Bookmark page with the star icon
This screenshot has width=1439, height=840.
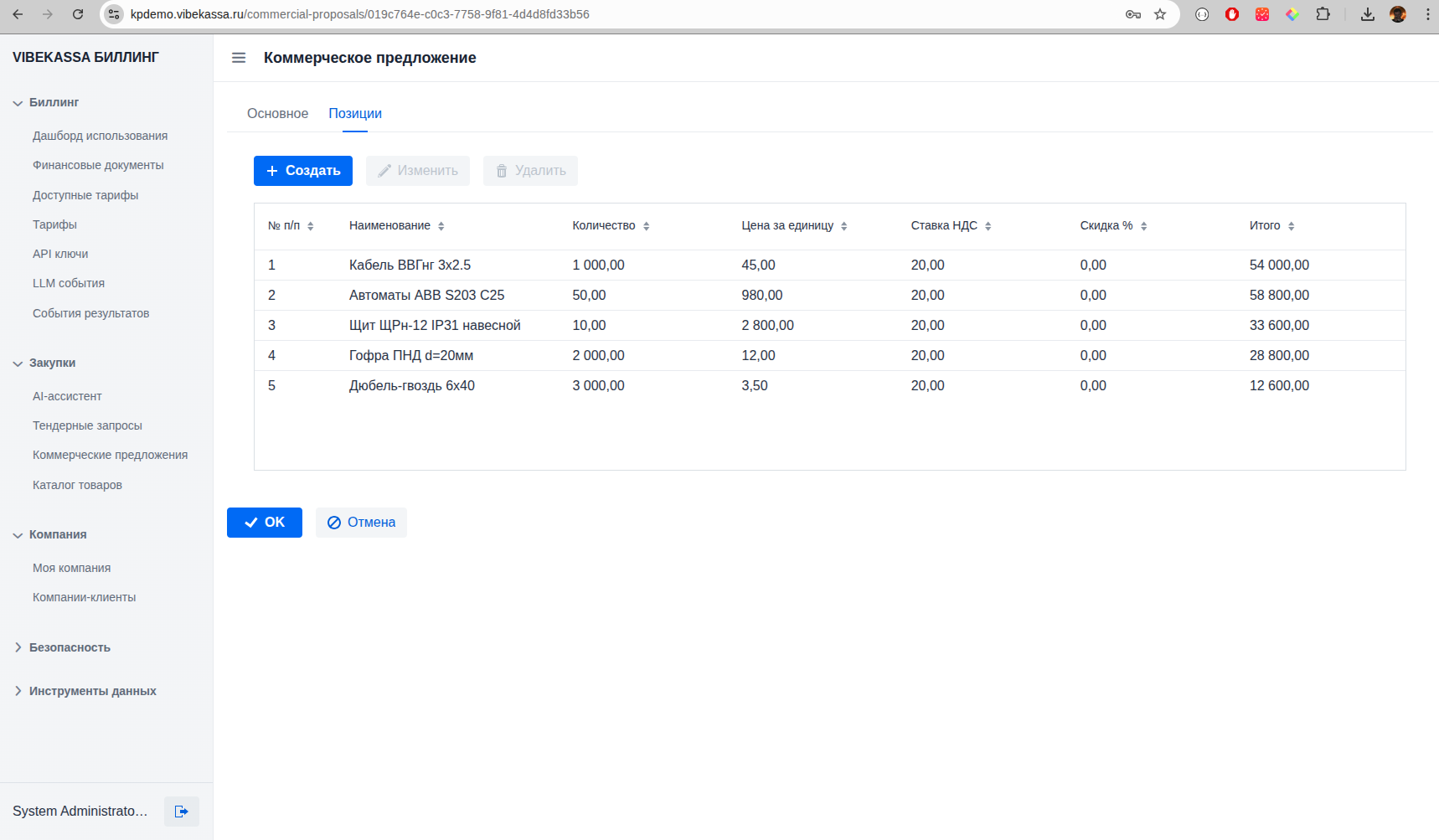1160,14
